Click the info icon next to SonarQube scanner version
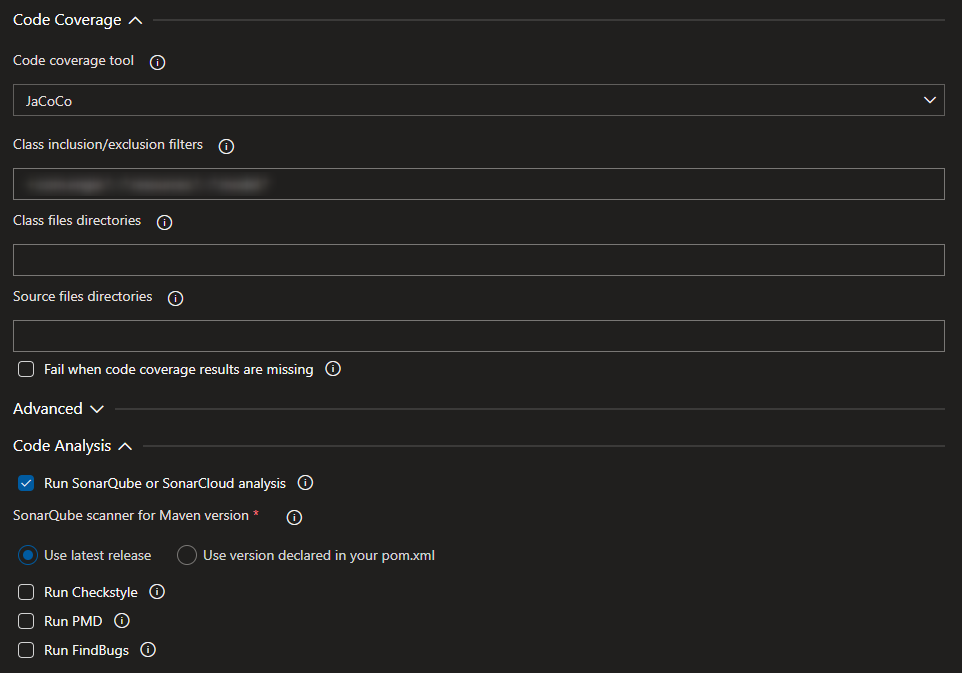 click(293, 517)
